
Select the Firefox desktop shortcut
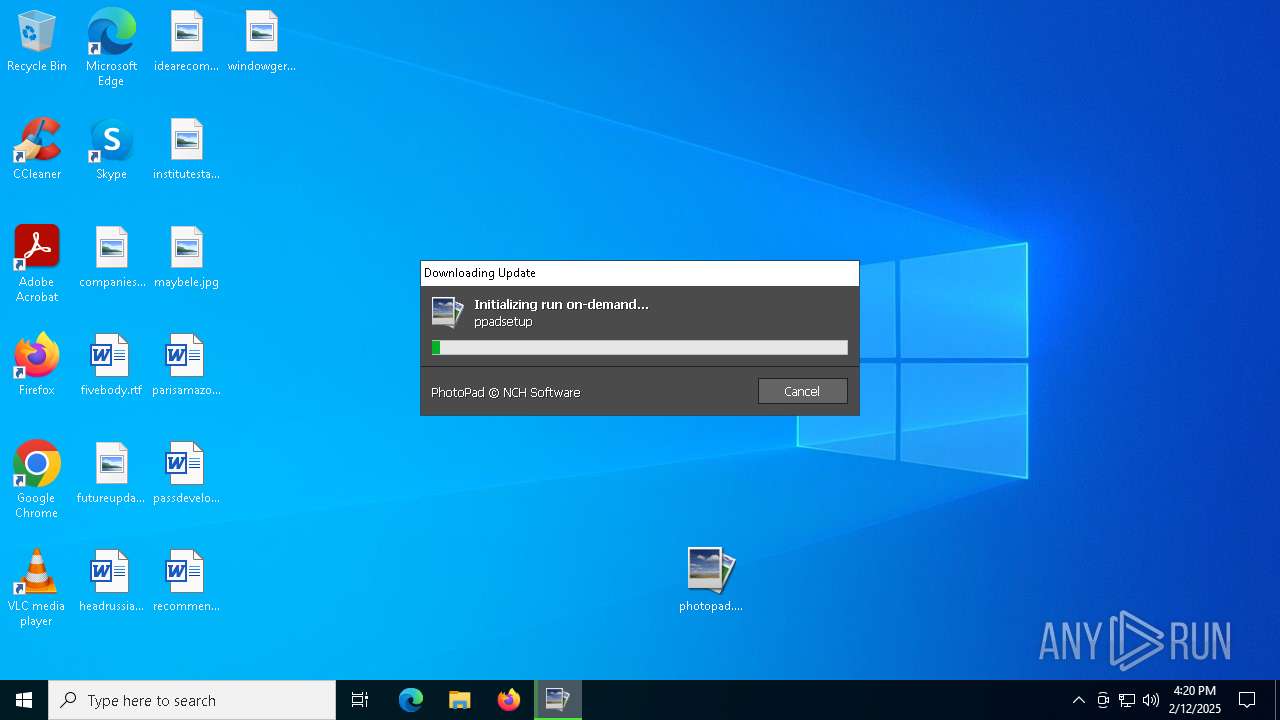(x=37, y=366)
